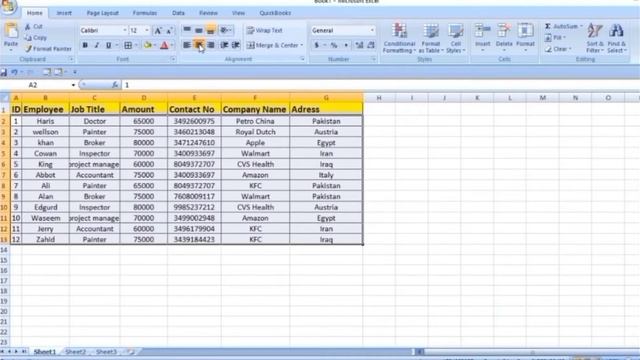Image resolution: width=640 pixels, height=360 pixels.
Task: Apply the yellow Fill Color bucket
Action: (148, 45)
